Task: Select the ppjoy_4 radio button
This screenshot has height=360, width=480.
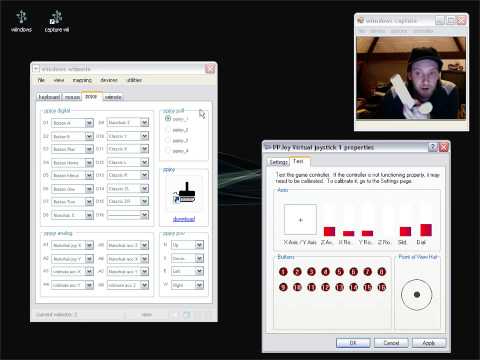Action: click(168, 151)
